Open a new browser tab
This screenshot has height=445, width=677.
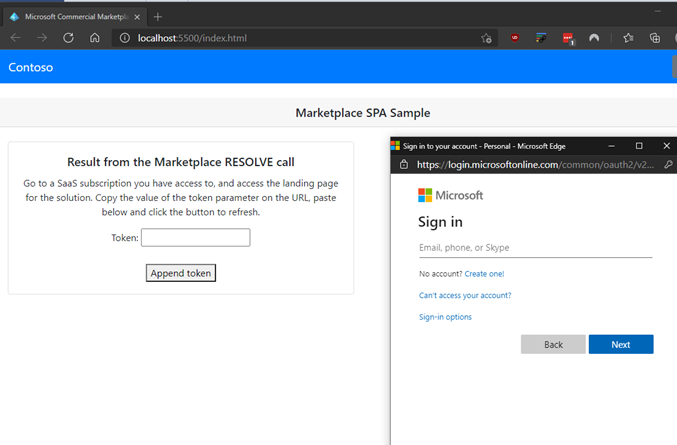pos(158,17)
